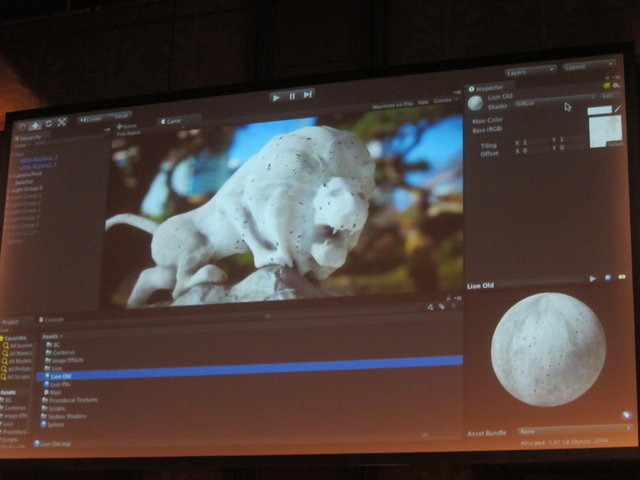Start play mode with the Play button
Screen dimensions: 640x480
[276, 98]
